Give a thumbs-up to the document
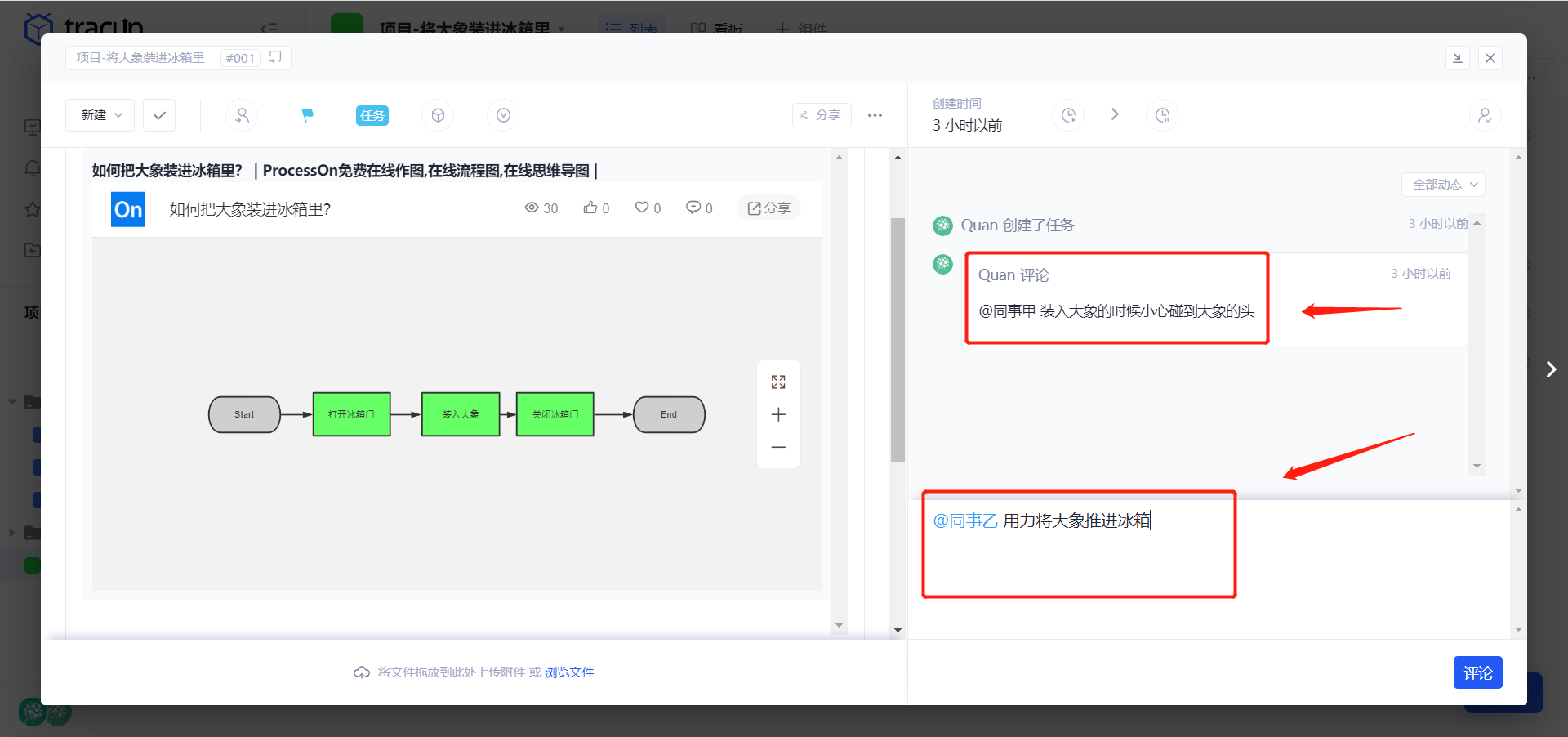Image resolution: width=1568 pixels, height=737 pixels. [x=591, y=208]
